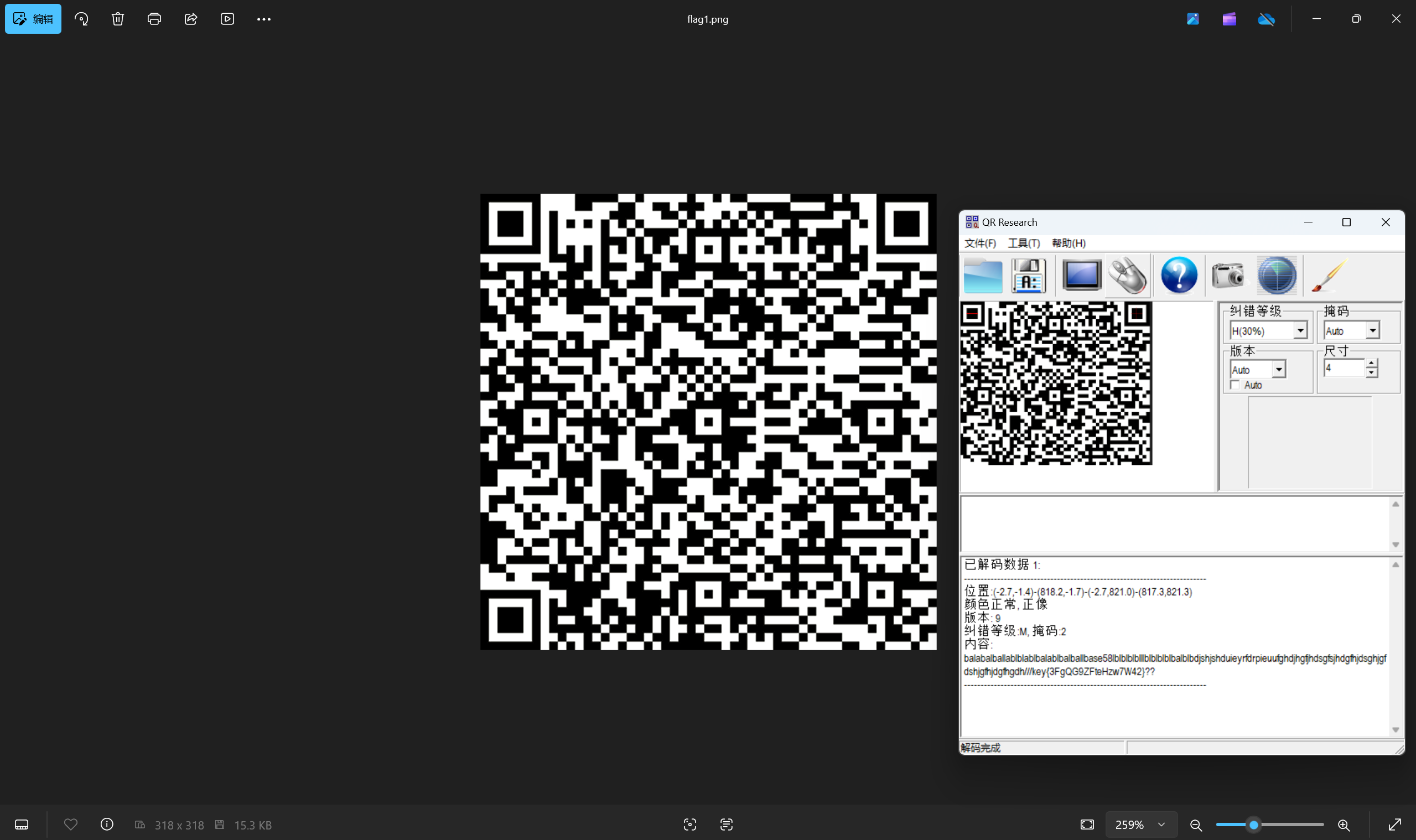Start slideshow with play icon
The height and width of the screenshot is (840, 1416).
227,19
